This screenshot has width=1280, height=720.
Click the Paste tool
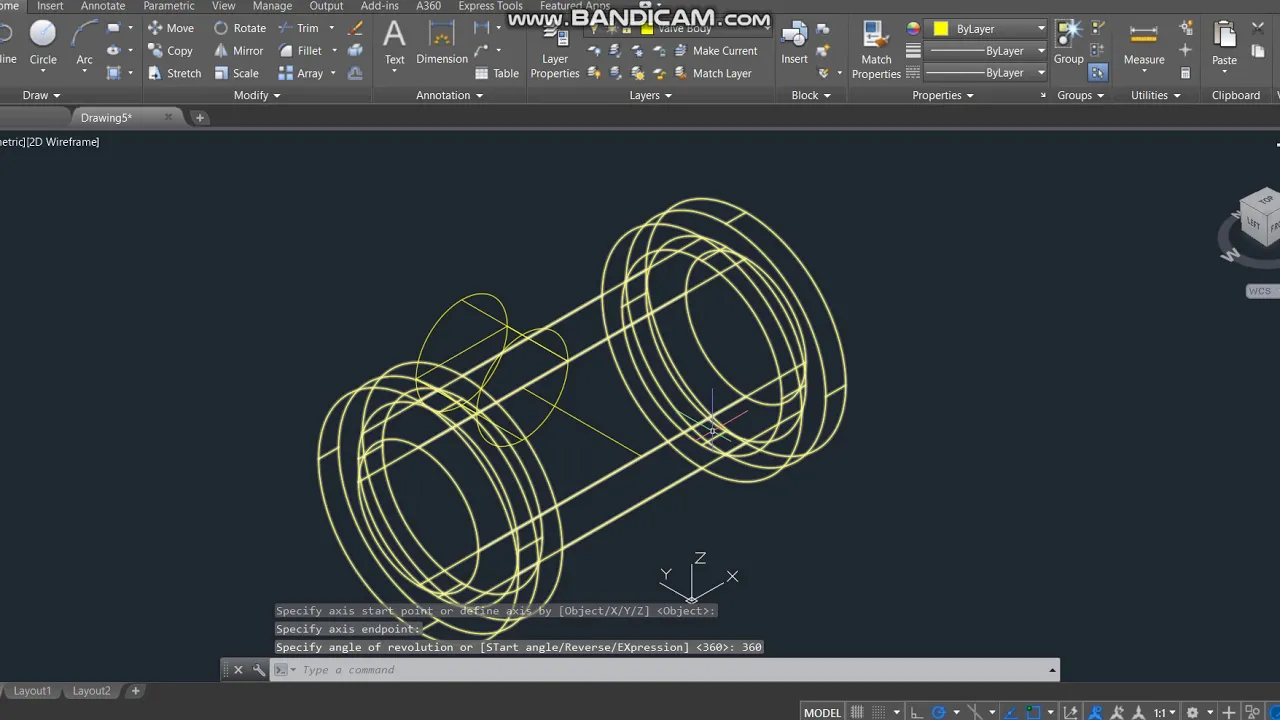pyautogui.click(x=1225, y=45)
